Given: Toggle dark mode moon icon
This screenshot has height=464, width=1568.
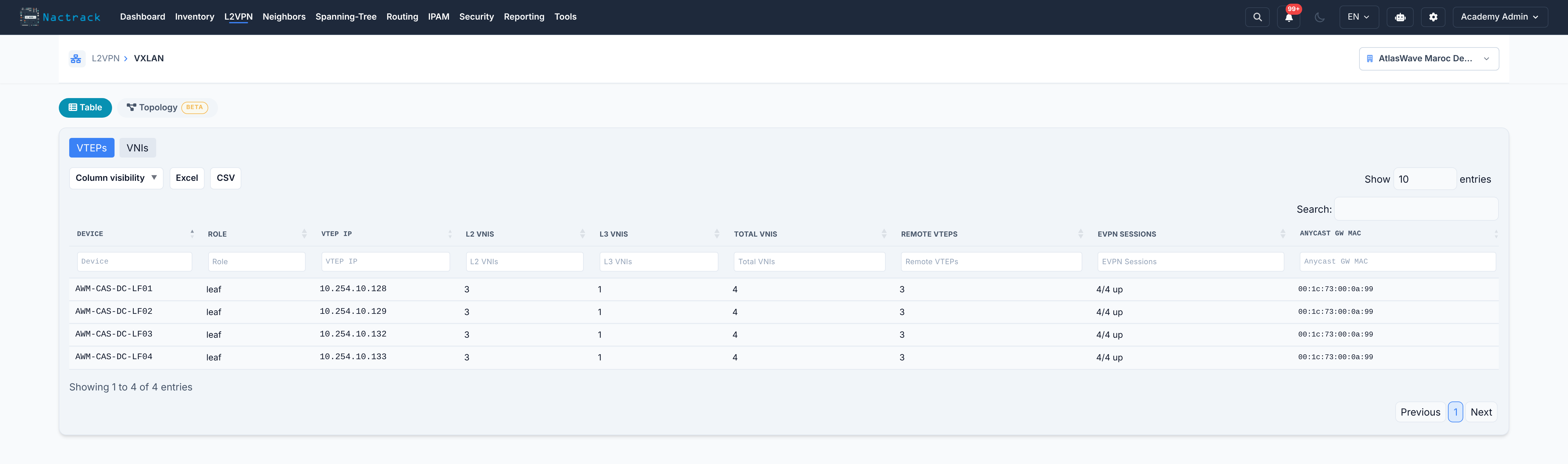Looking at the screenshot, I should [x=1319, y=17].
